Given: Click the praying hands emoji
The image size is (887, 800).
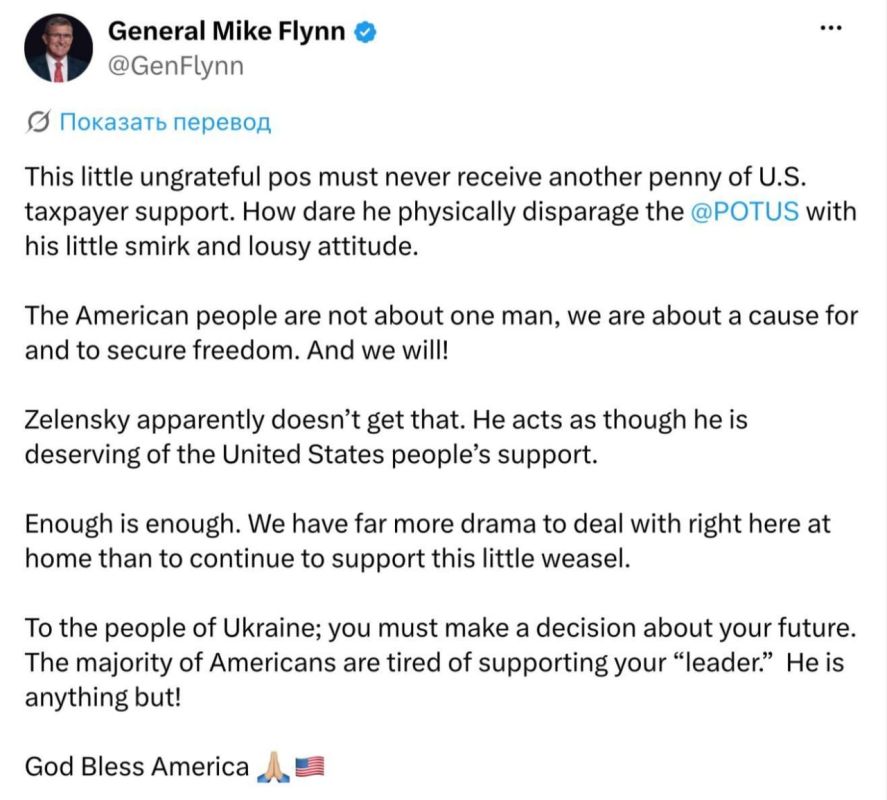Looking at the screenshot, I should click(274, 767).
